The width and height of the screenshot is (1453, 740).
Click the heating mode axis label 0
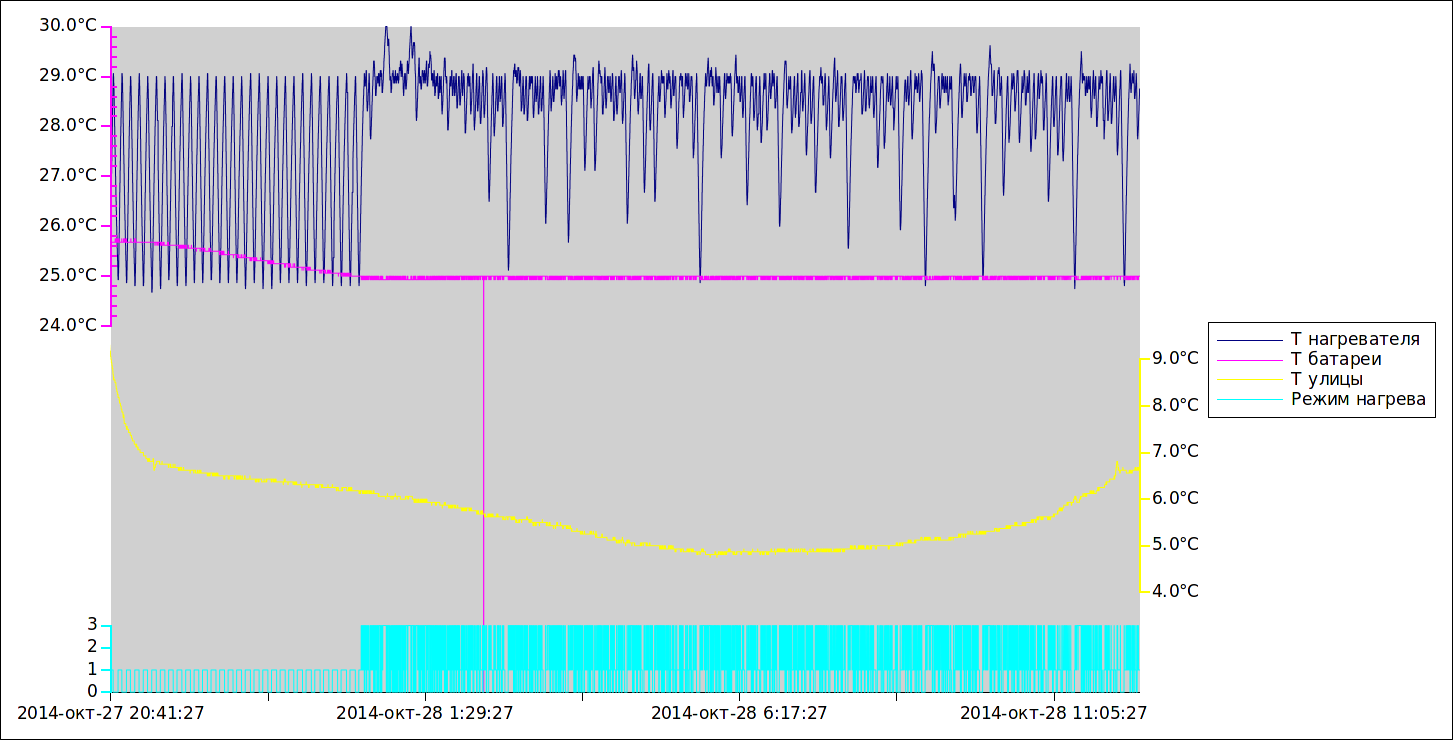(x=92, y=691)
